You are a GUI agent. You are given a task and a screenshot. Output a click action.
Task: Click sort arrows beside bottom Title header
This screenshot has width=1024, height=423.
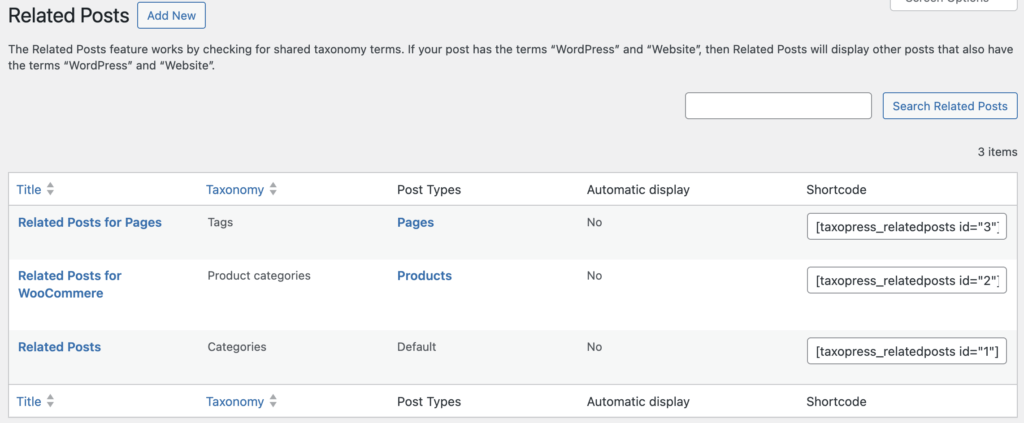pos(51,402)
